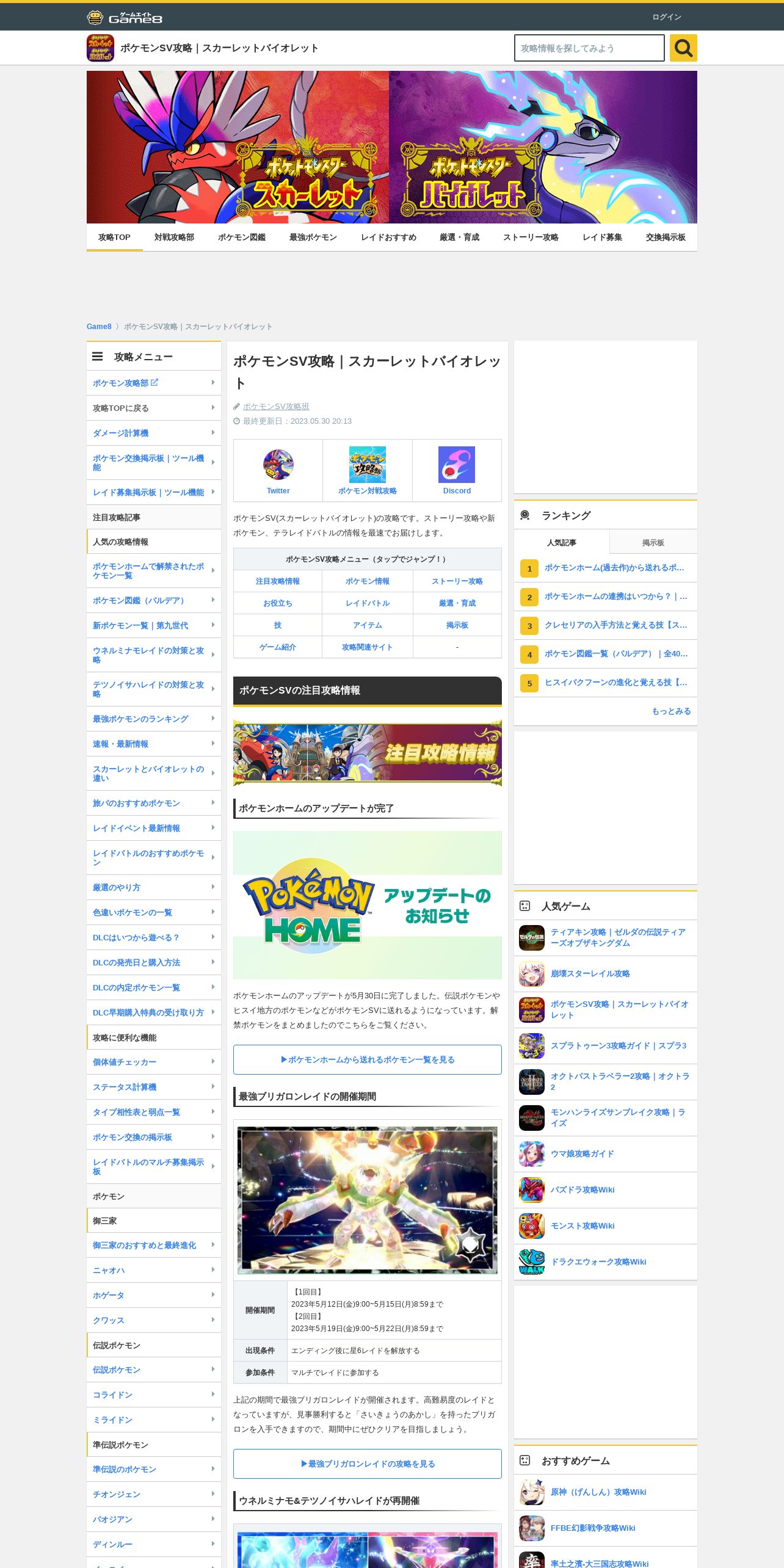The width and height of the screenshot is (784, 1568).
Task: Click ポケモンホームから送れるポケモン一覧を見る button
Action: pyautogui.click(x=368, y=1059)
